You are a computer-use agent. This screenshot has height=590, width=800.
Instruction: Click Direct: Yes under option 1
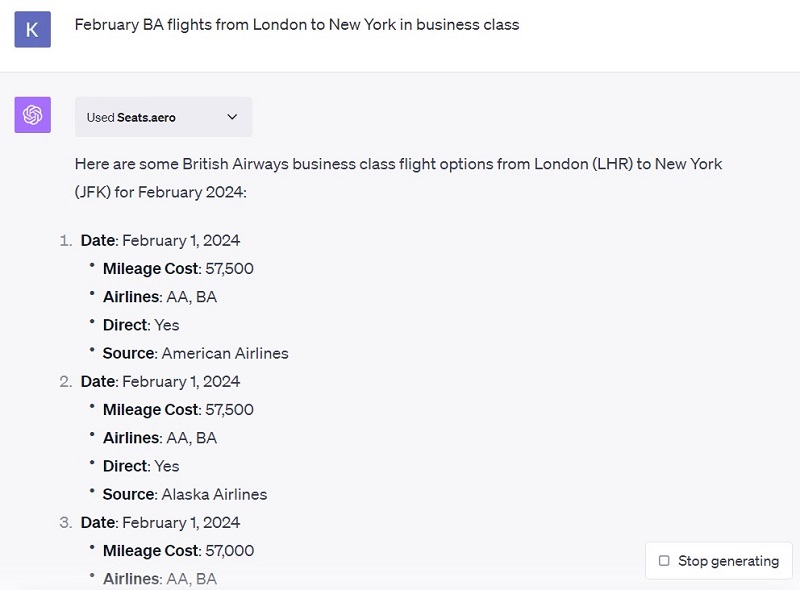click(x=141, y=325)
